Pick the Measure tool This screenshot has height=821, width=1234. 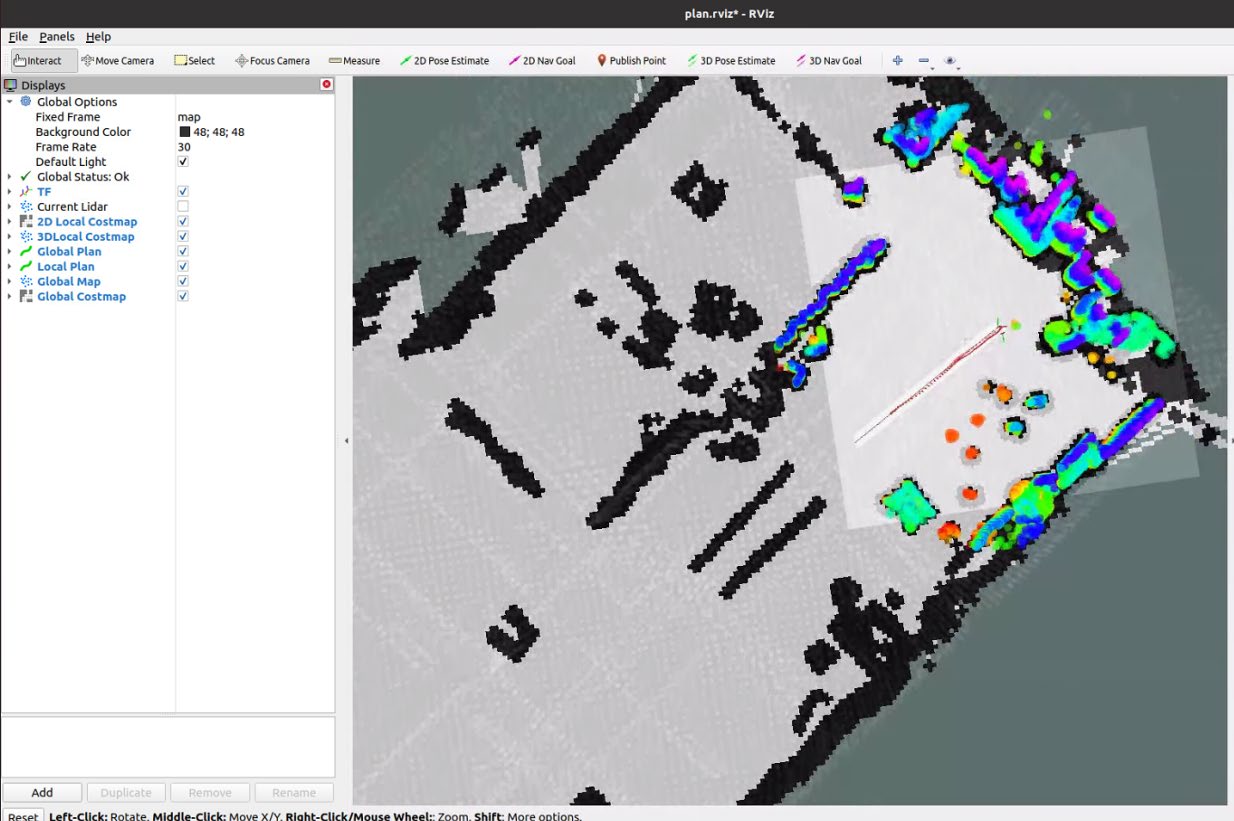point(354,60)
